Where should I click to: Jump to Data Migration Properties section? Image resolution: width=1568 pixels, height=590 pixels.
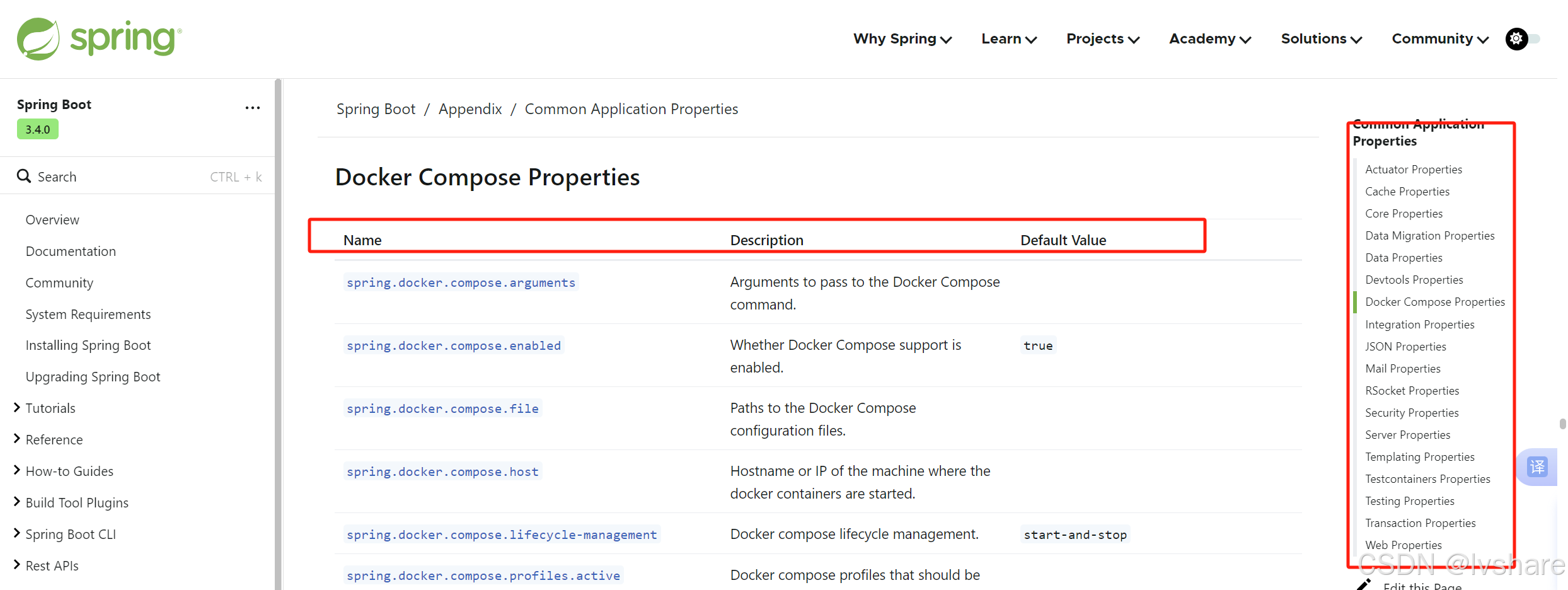point(1430,236)
